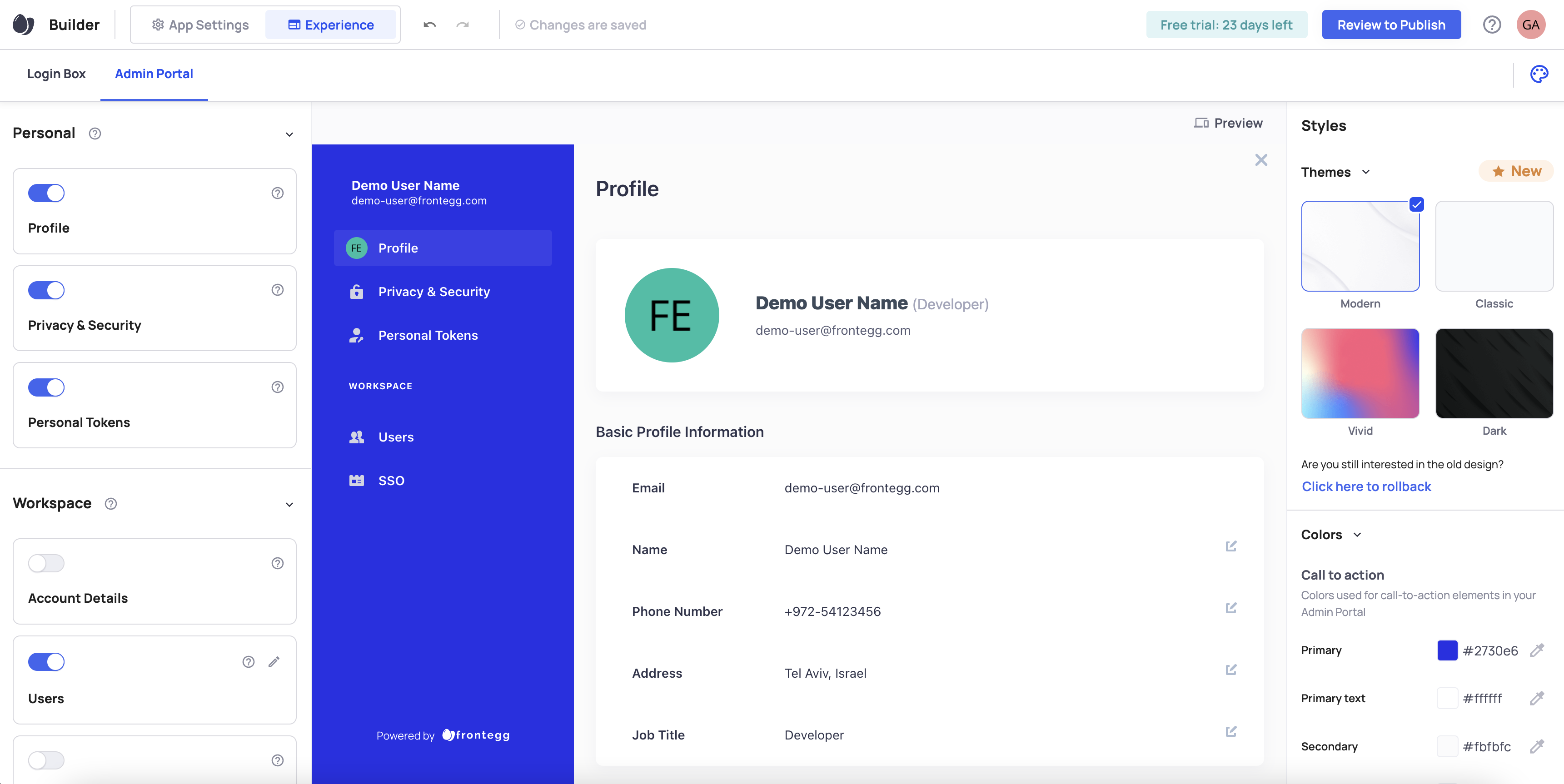The image size is (1564, 784).
Task: Disable the Profile toggle
Action: pyautogui.click(x=46, y=193)
